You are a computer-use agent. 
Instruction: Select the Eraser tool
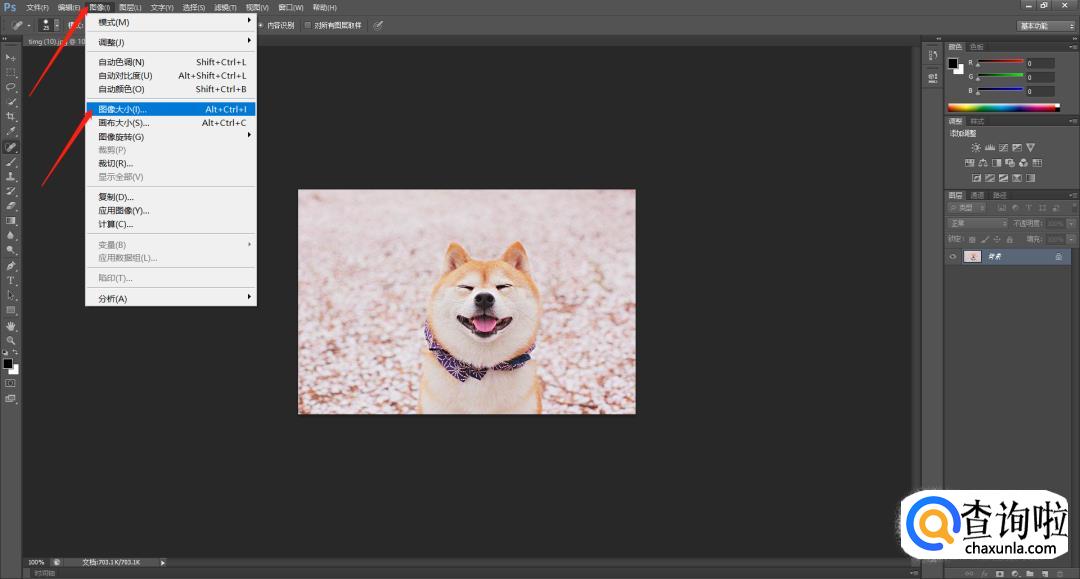point(11,205)
